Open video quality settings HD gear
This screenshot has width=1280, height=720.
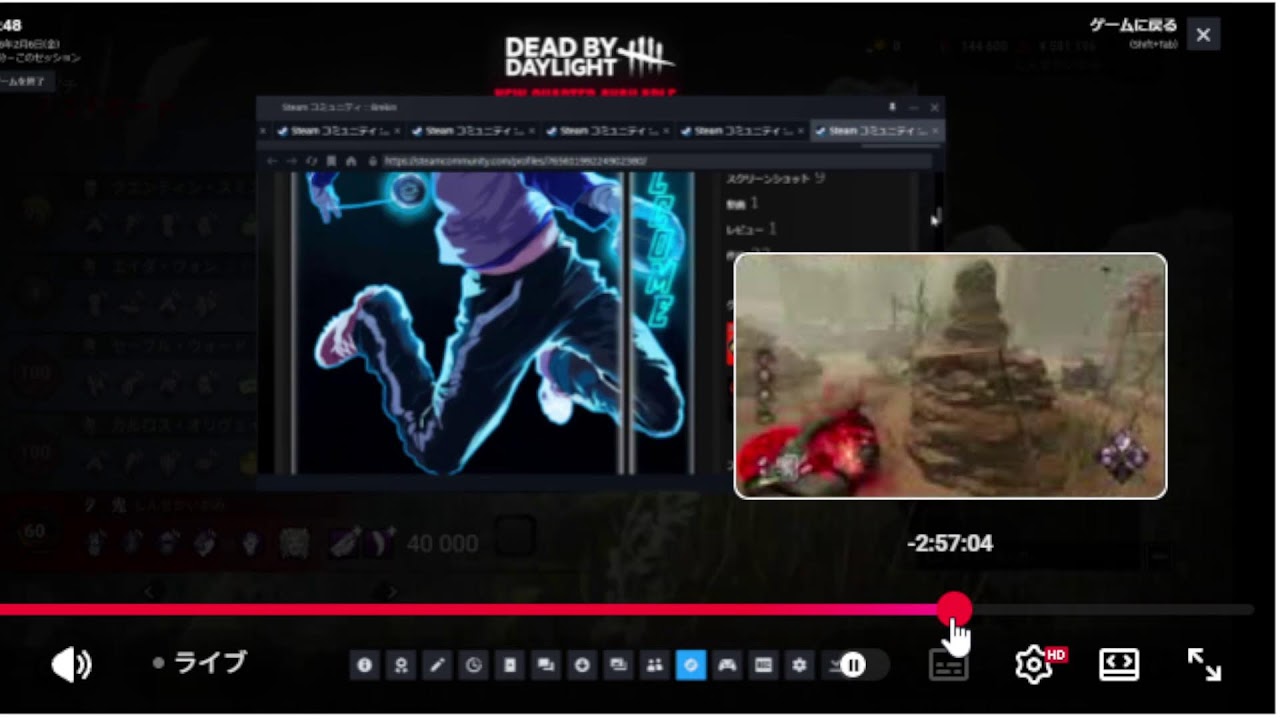pyautogui.click(x=1038, y=664)
